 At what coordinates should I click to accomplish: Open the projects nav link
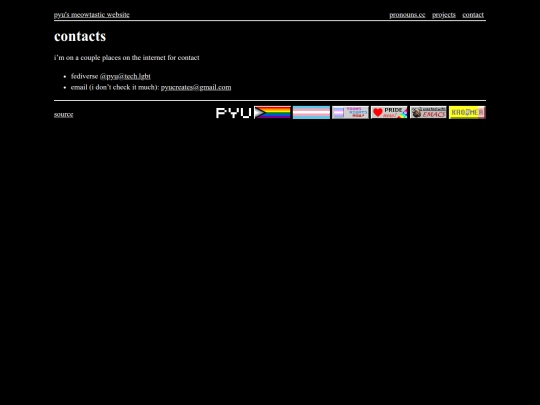tap(444, 15)
